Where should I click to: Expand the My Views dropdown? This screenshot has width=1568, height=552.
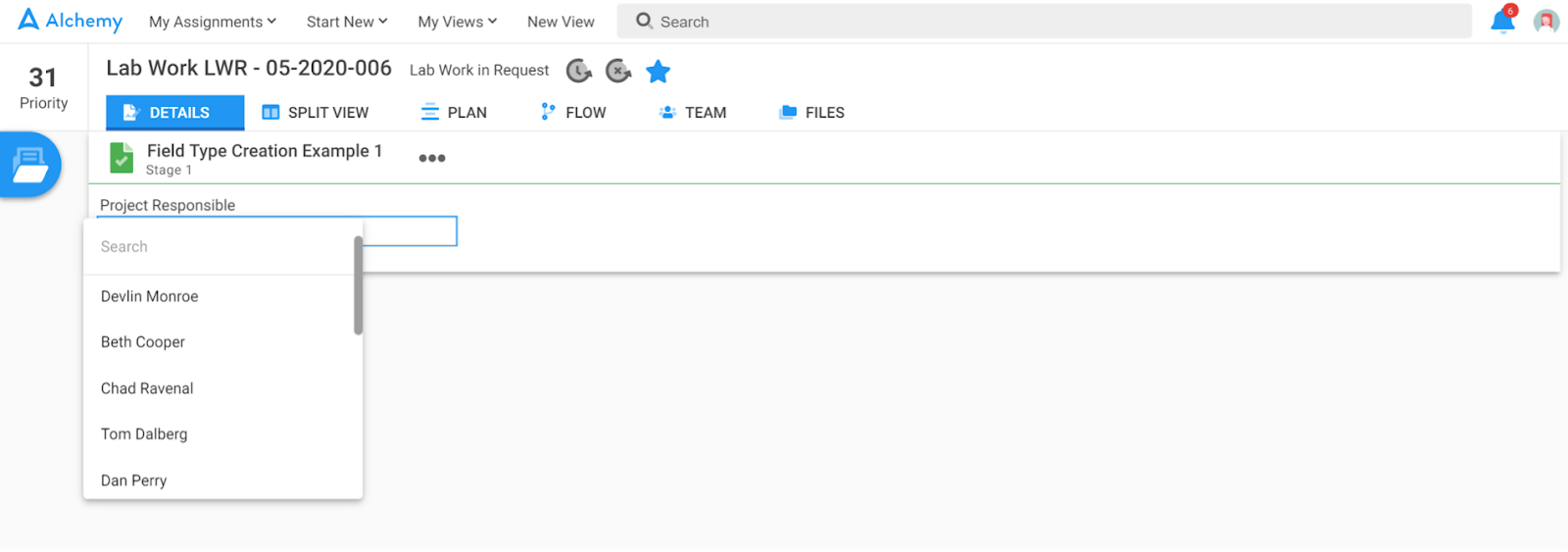(x=458, y=22)
